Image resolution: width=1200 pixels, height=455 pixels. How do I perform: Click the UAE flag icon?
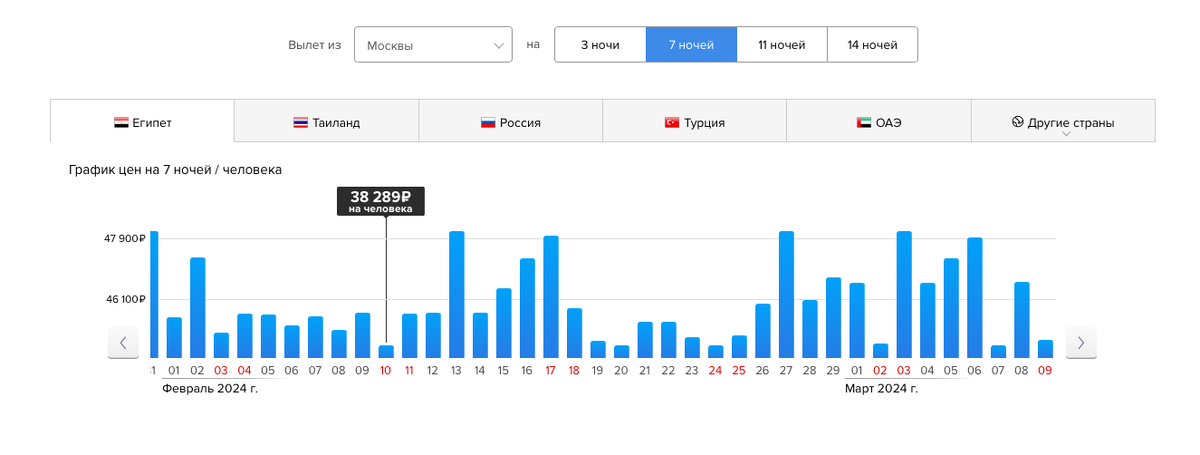click(864, 123)
